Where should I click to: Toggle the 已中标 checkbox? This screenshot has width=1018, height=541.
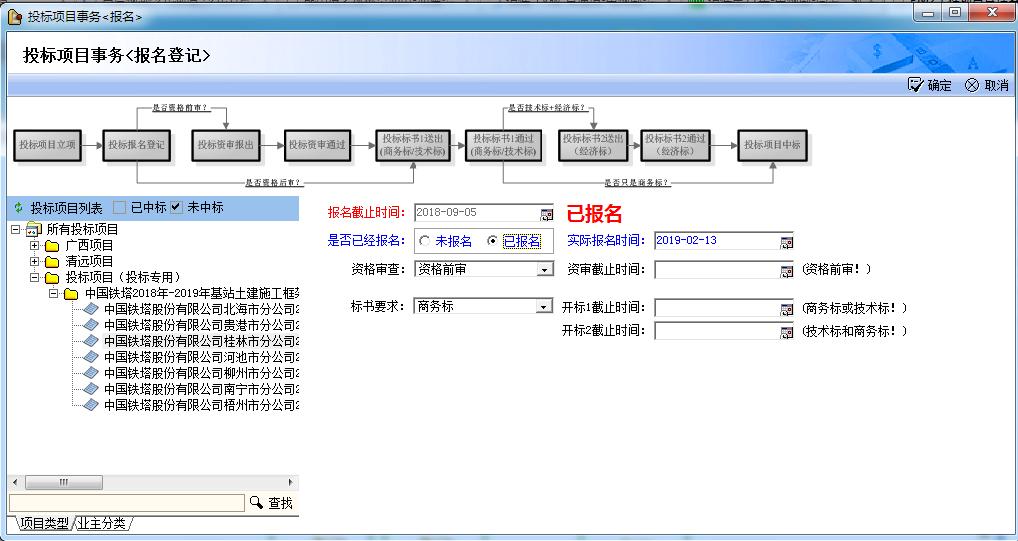point(120,208)
